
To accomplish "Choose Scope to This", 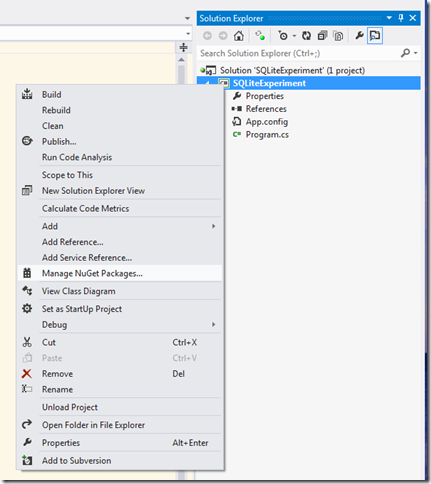I will 120,175.
